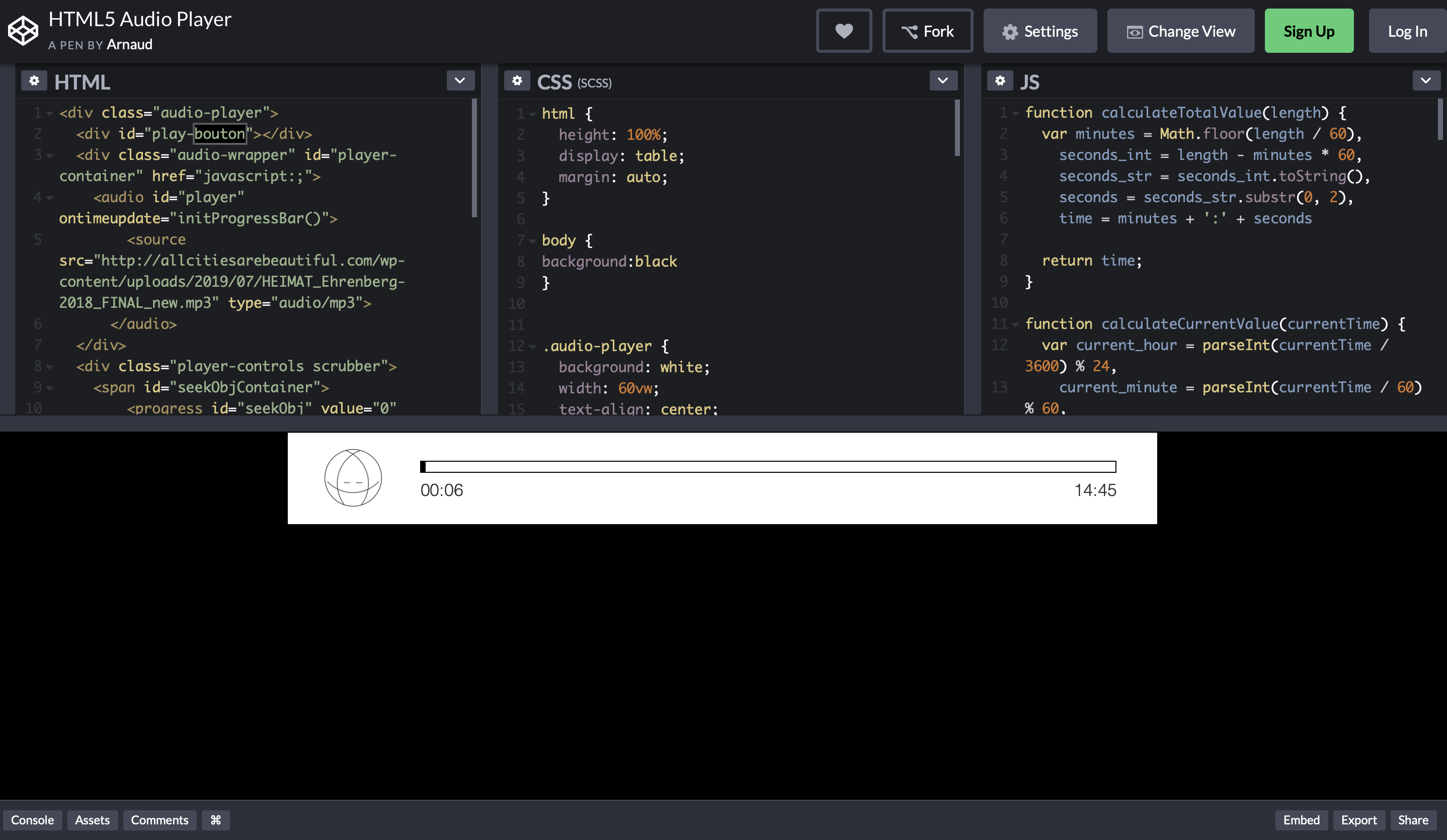Viewport: 1447px width, 840px height.
Task: Open the JS editor settings gear
Action: click(1000, 81)
